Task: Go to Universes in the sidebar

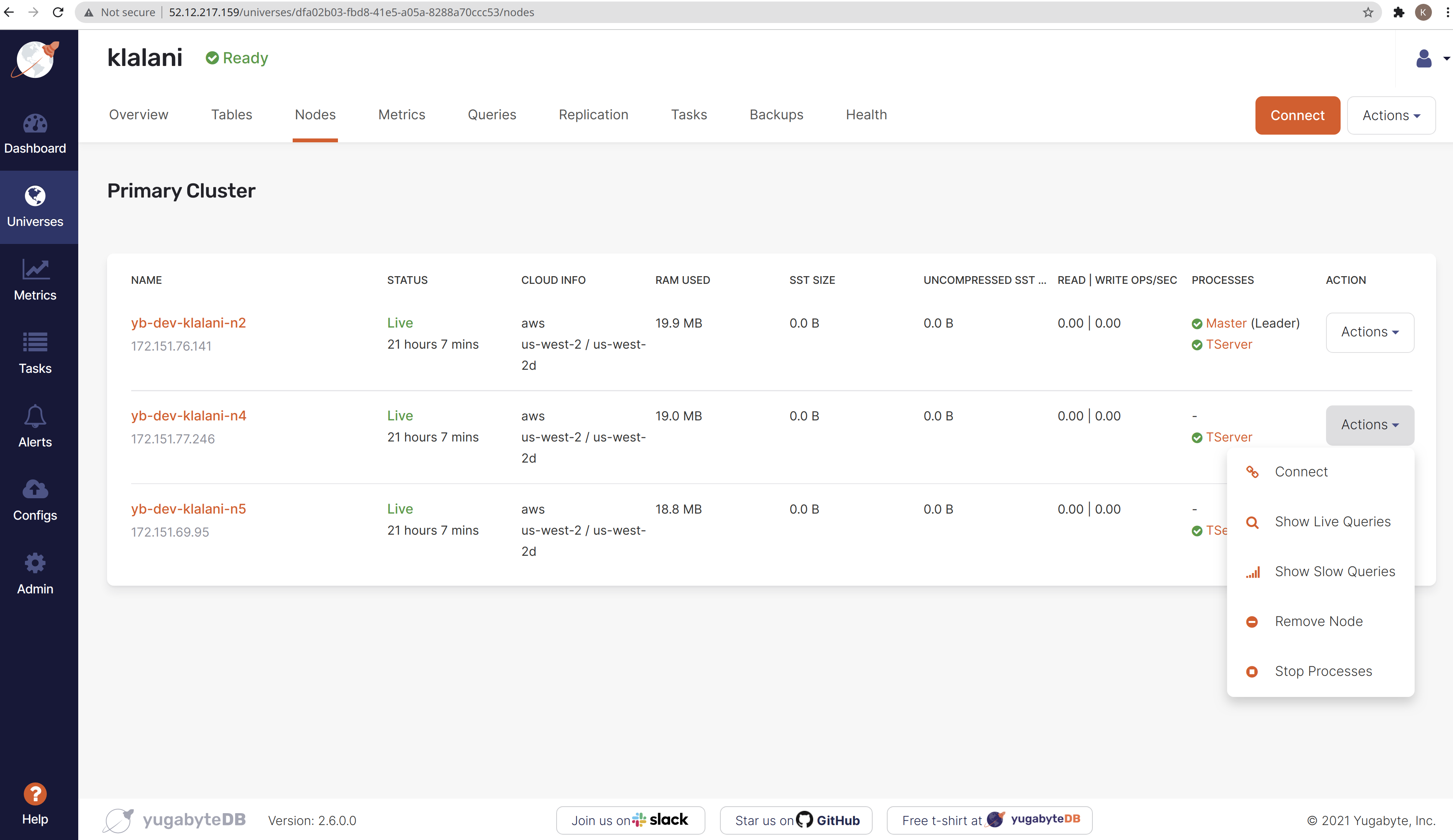Action: tap(35, 207)
